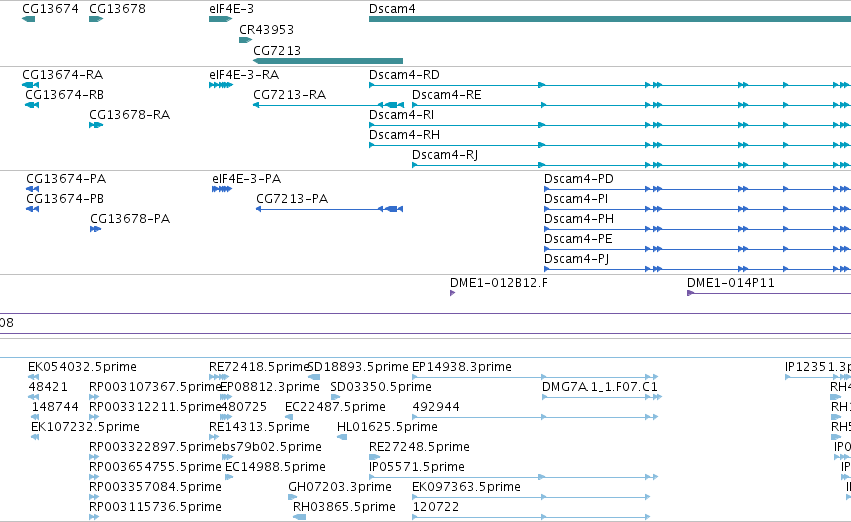Open transcript eIF4E-3-RA
Screen dimensions: 851x522
[244, 74]
